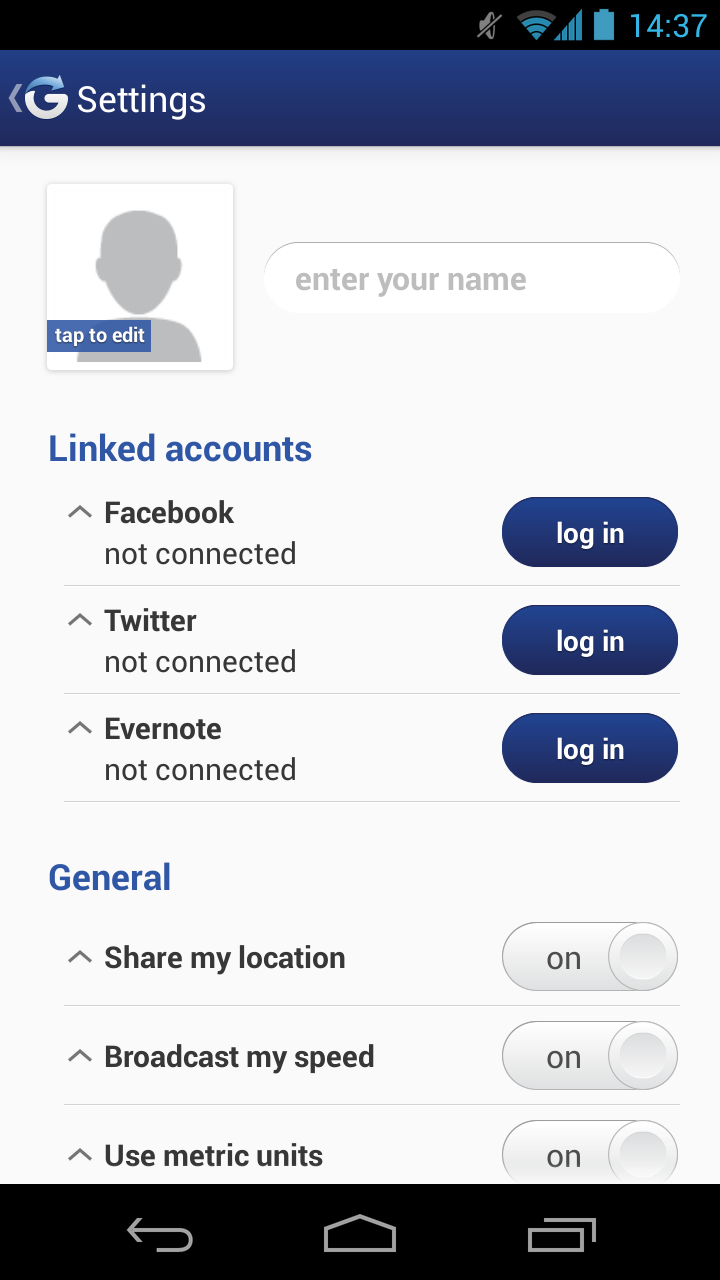
Task: Focus the enter your name field
Action: pyautogui.click(x=471, y=279)
